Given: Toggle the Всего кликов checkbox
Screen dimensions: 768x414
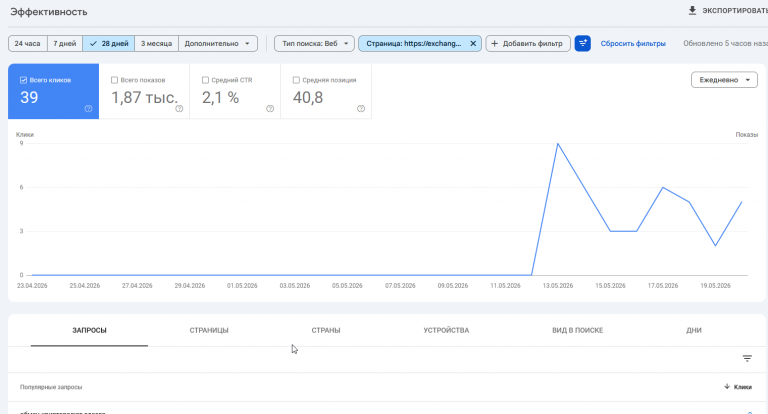Looking at the screenshot, I should (x=23, y=80).
